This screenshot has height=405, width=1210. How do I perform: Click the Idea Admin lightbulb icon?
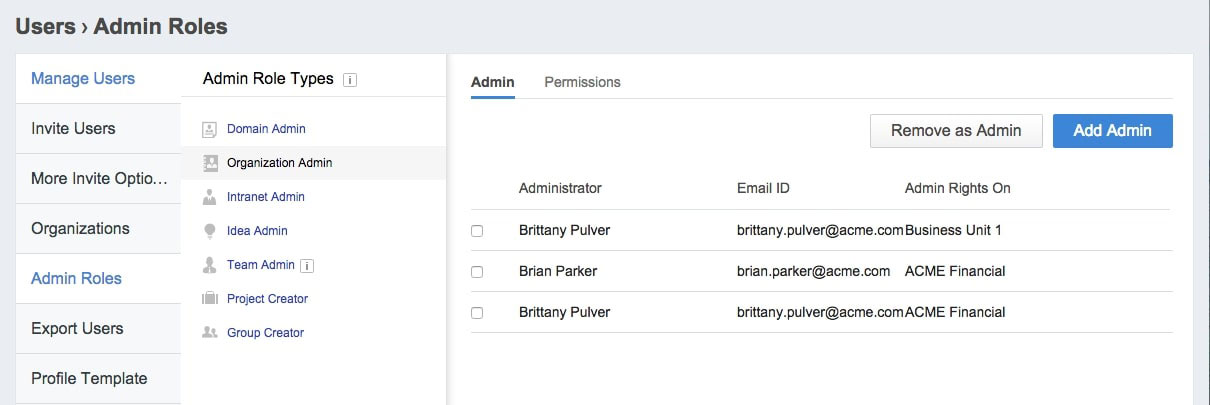tap(210, 231)
